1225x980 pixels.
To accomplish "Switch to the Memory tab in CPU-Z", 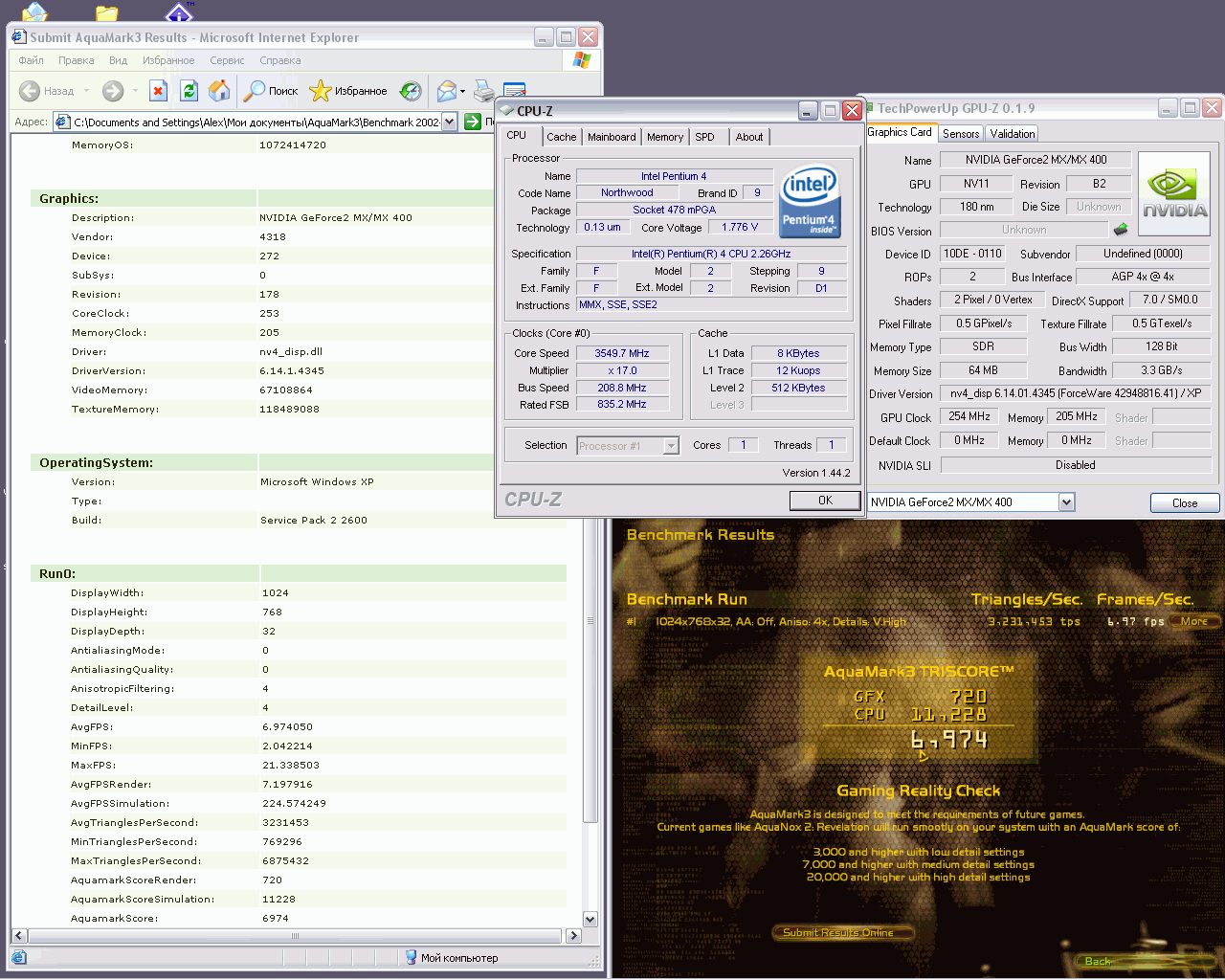I will pos(665,137).
